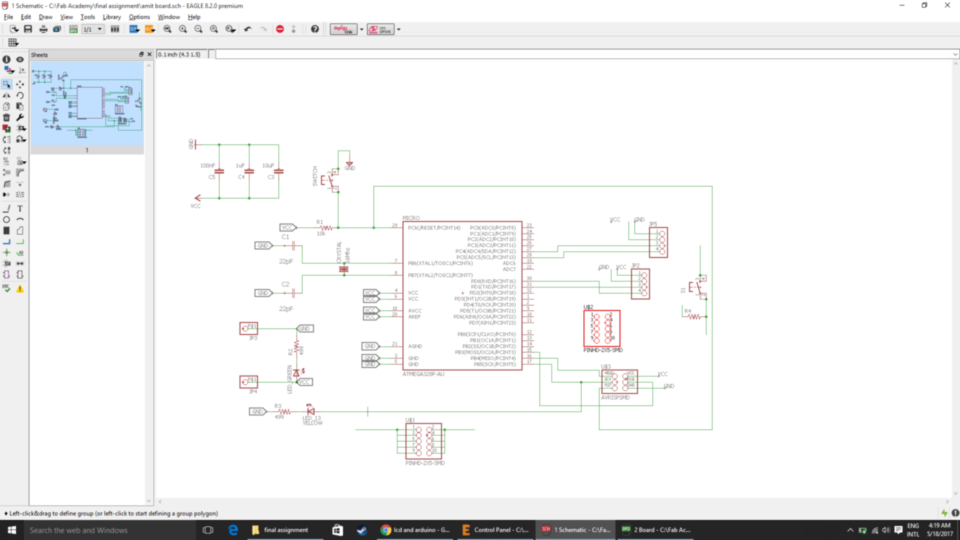Select the Arc tool

click(x=20, y=220)
